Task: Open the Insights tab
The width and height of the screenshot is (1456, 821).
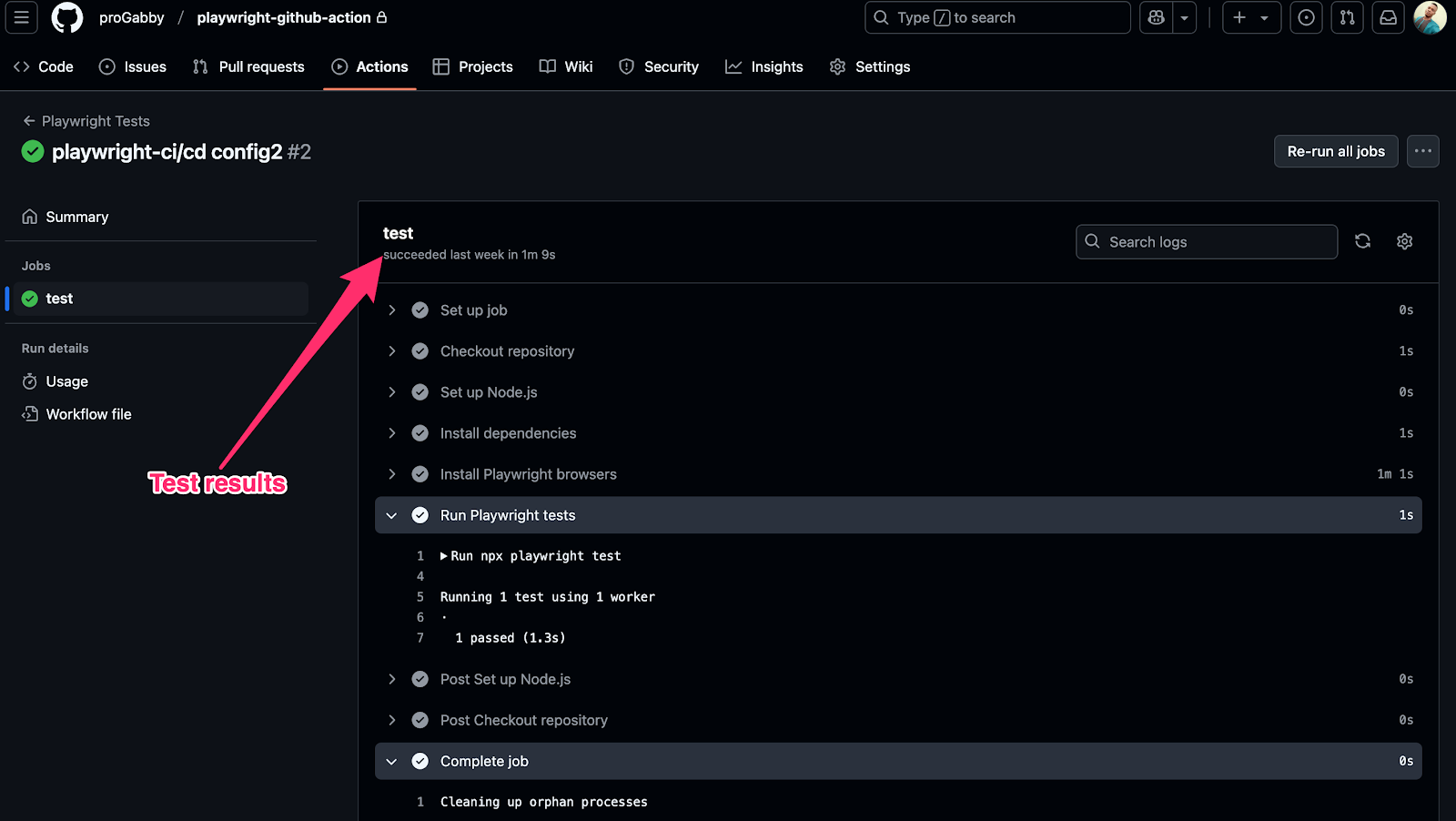Action: (x=764, y=66)
